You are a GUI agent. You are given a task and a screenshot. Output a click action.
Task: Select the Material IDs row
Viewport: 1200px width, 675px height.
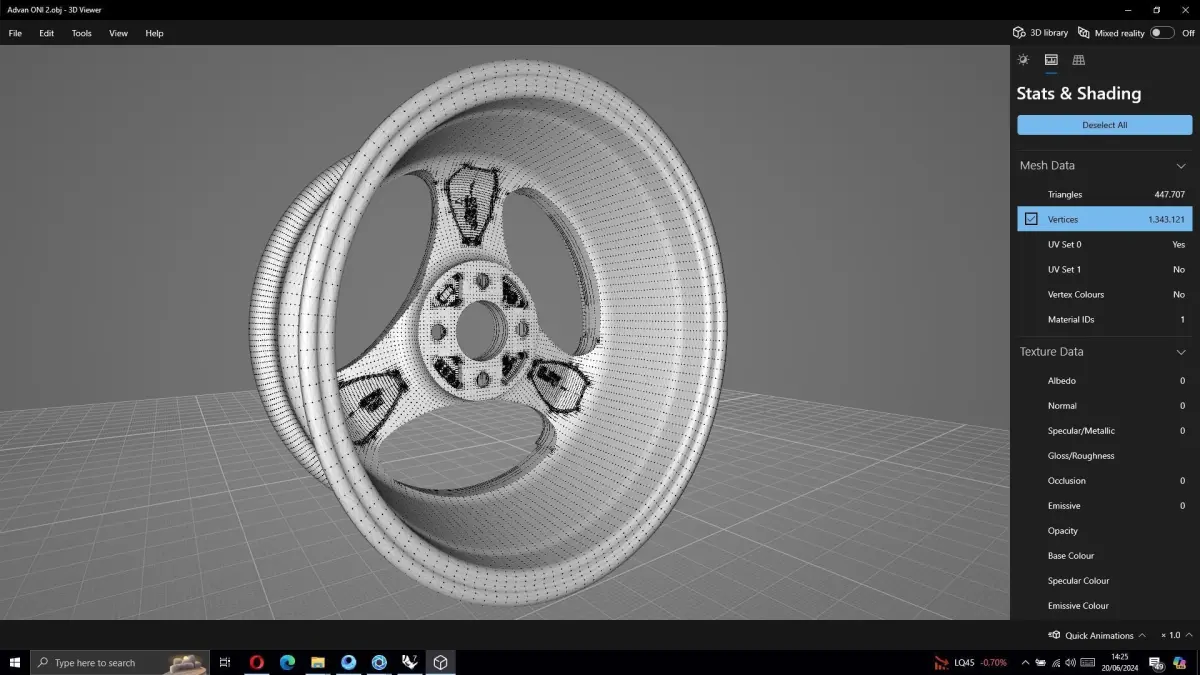(1105, 319)
